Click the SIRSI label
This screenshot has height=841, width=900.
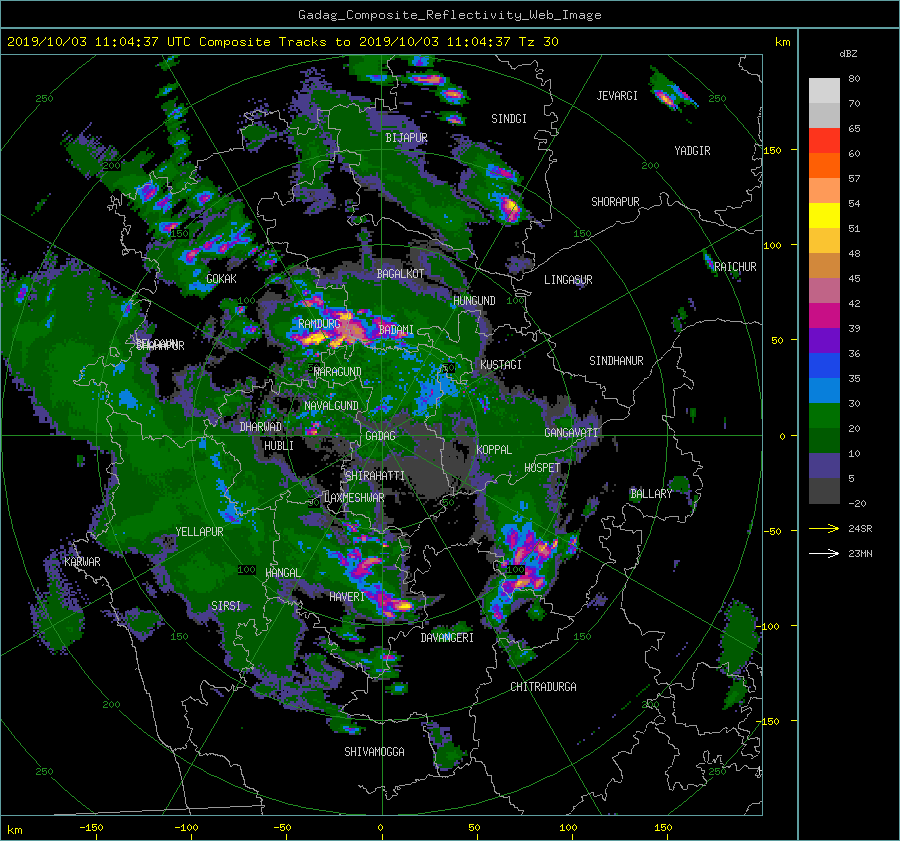pyautogui.click(x=226, y=606)
